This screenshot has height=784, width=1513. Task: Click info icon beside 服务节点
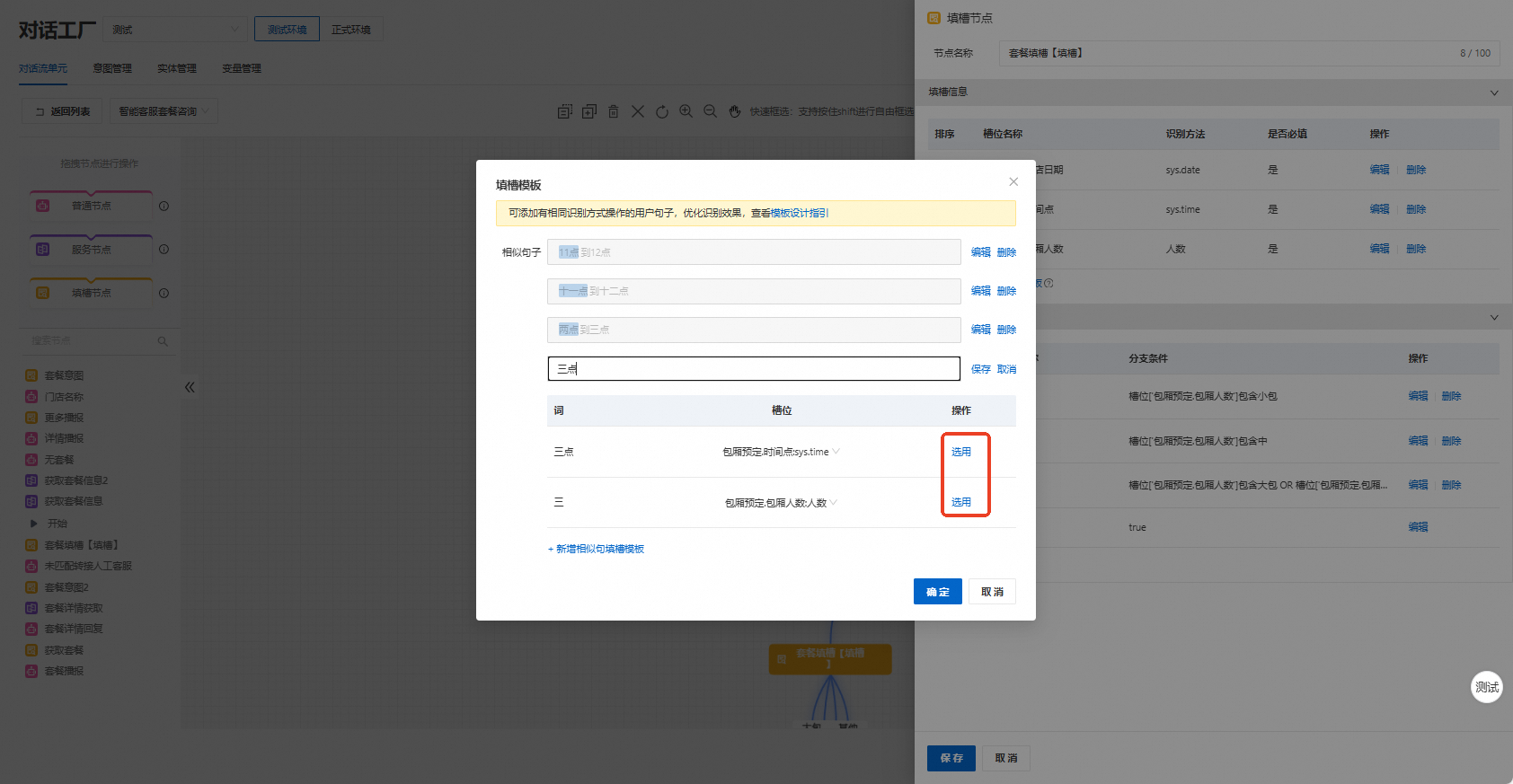click(x=164, y=249)
